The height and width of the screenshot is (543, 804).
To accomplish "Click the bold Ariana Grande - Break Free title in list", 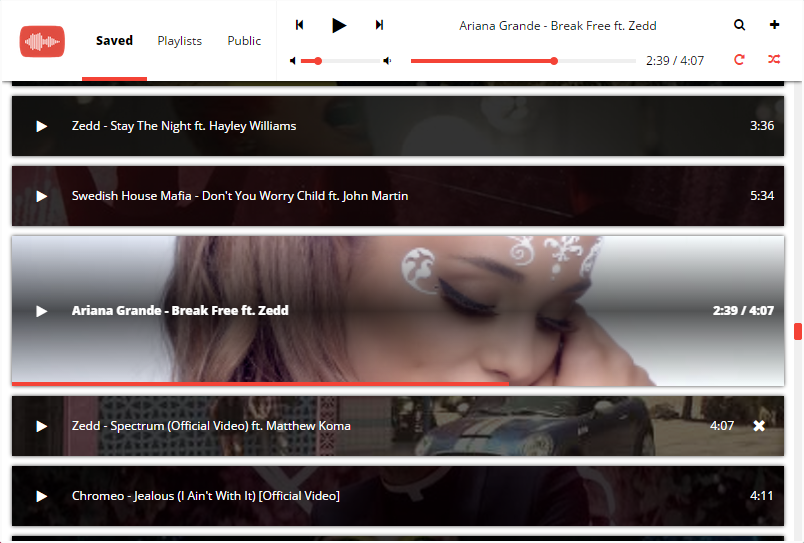I will (x=180, y=311).
